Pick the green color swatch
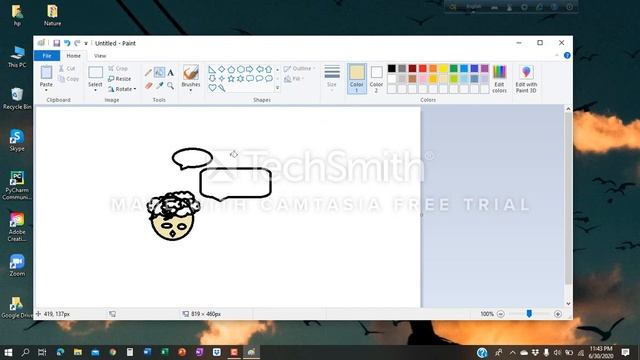This screenshot has height=360, width=640. pos(453,69)
